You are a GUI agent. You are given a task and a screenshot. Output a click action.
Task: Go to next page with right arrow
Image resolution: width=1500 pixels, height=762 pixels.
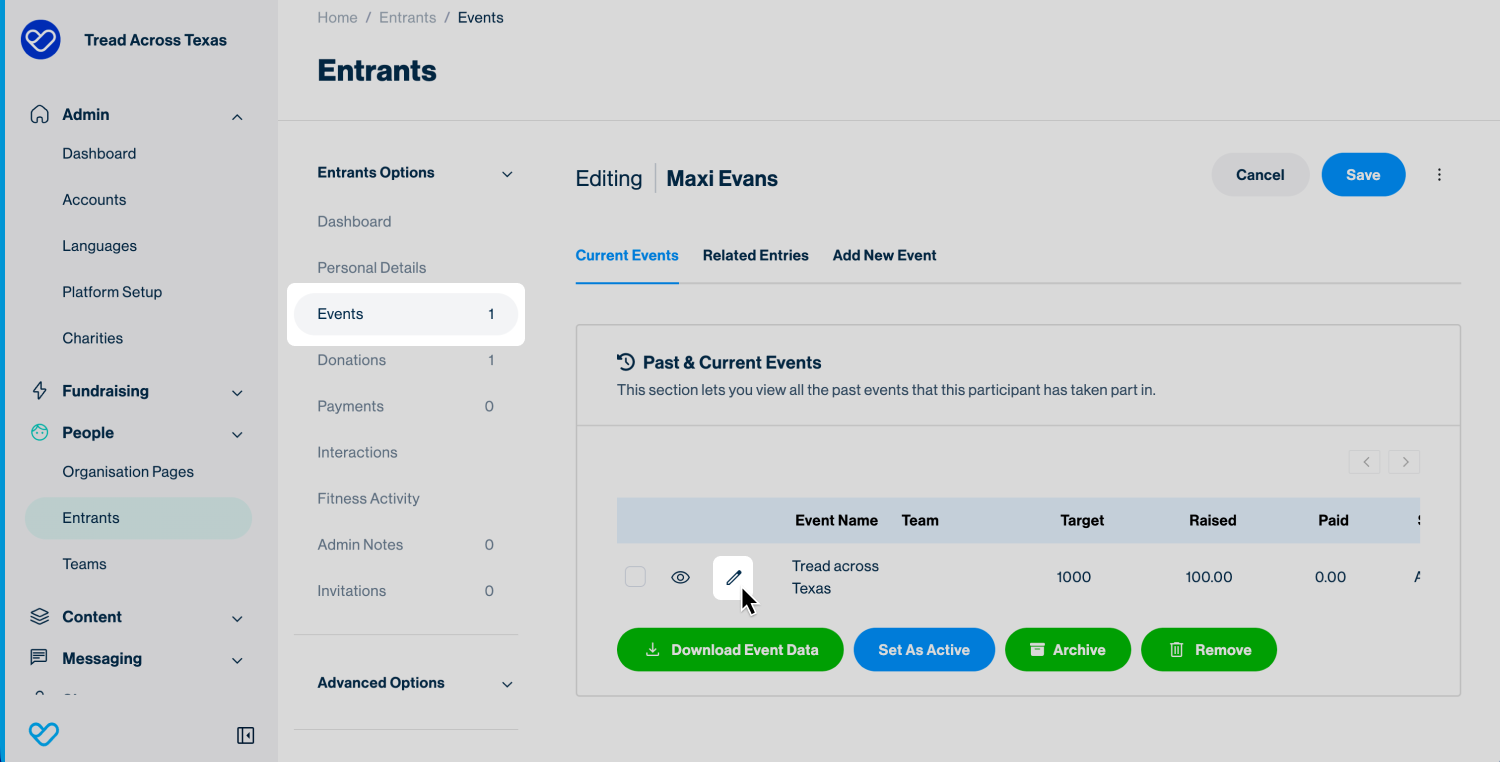tap(1404, 462)
